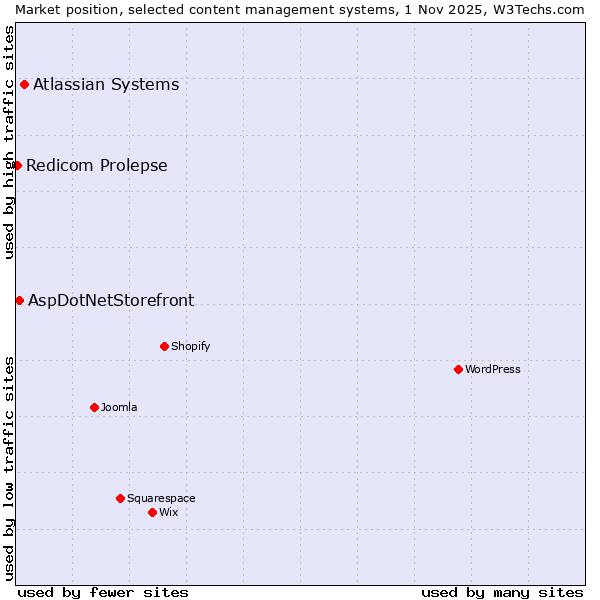Select the WordPress text label

coord(493,369)
